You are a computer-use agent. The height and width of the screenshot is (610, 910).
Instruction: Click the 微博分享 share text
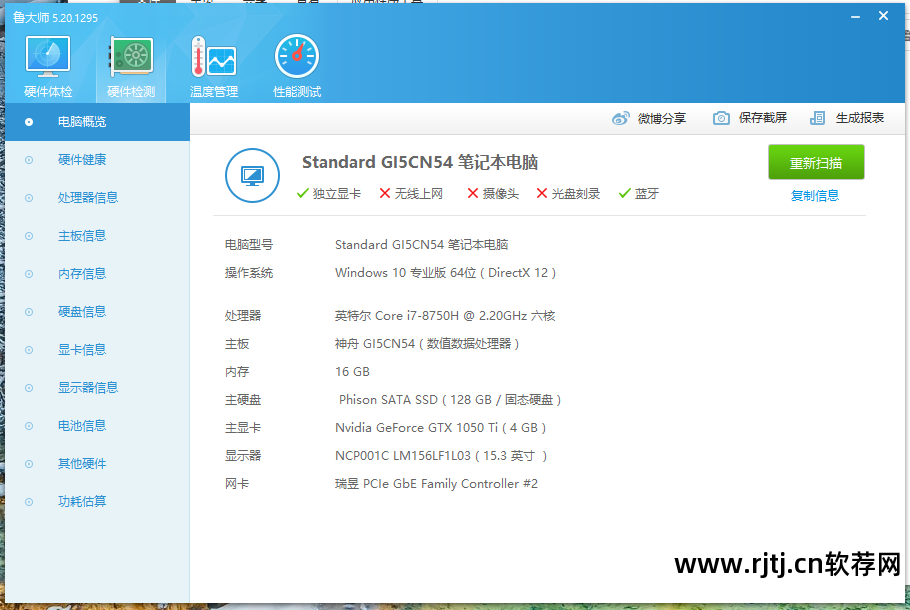[662, 118]
